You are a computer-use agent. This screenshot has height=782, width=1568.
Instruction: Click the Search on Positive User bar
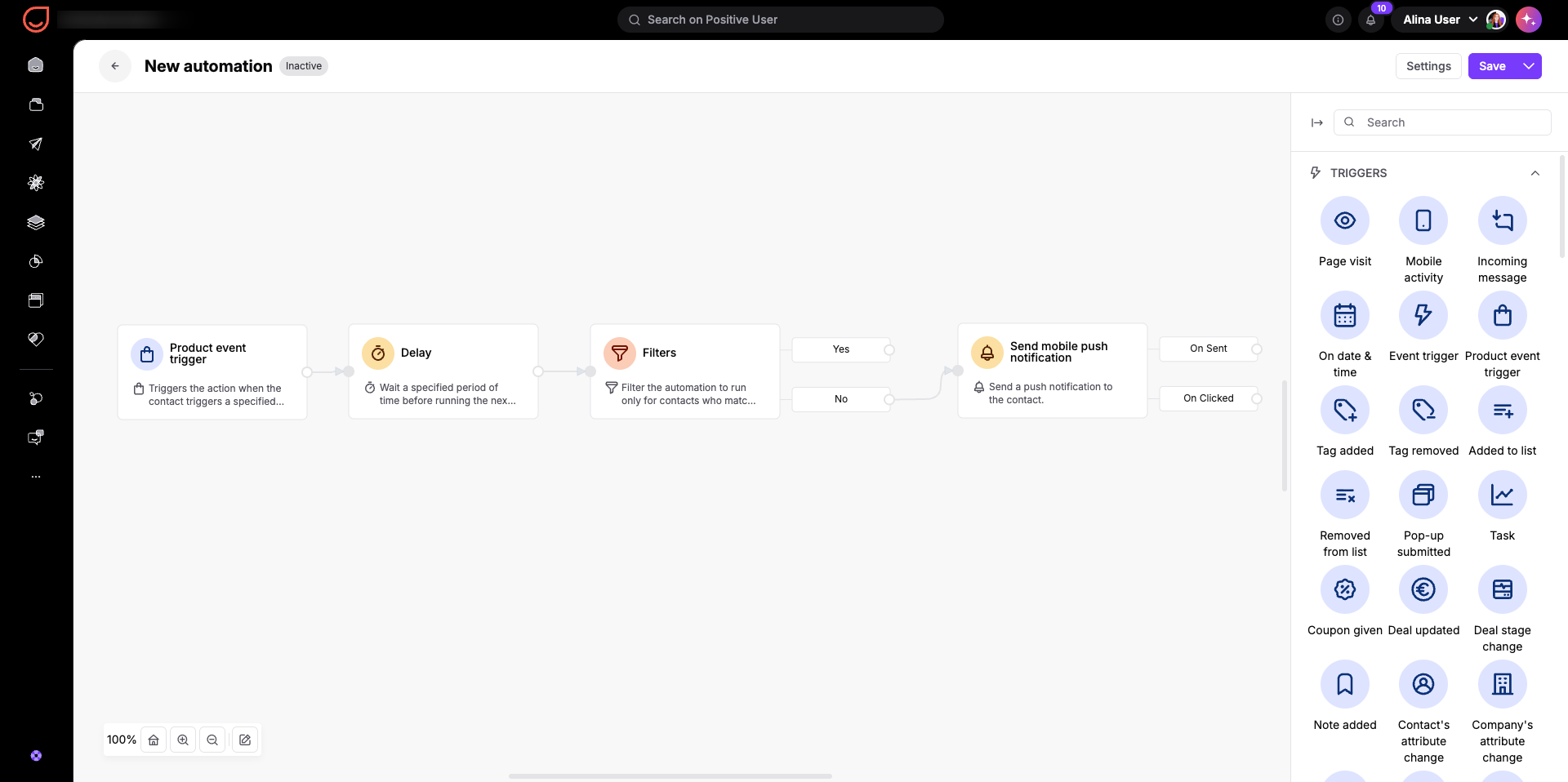780,20
